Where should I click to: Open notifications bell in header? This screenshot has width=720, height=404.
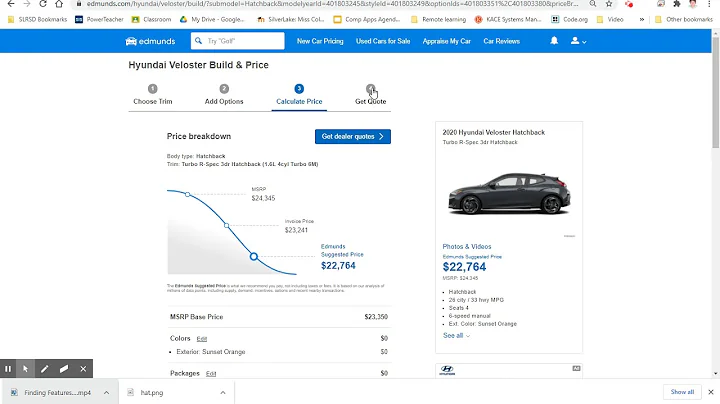[x=554, y=41]
